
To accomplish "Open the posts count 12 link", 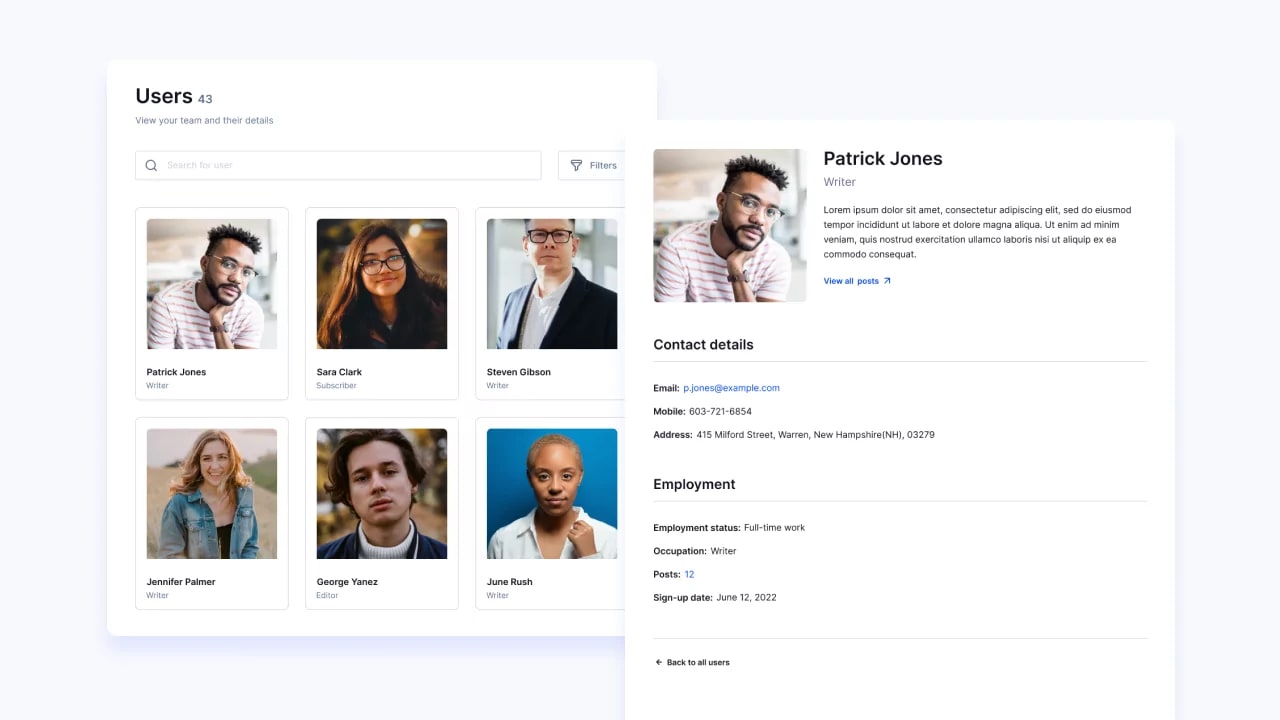I will (x=689, y=574).
